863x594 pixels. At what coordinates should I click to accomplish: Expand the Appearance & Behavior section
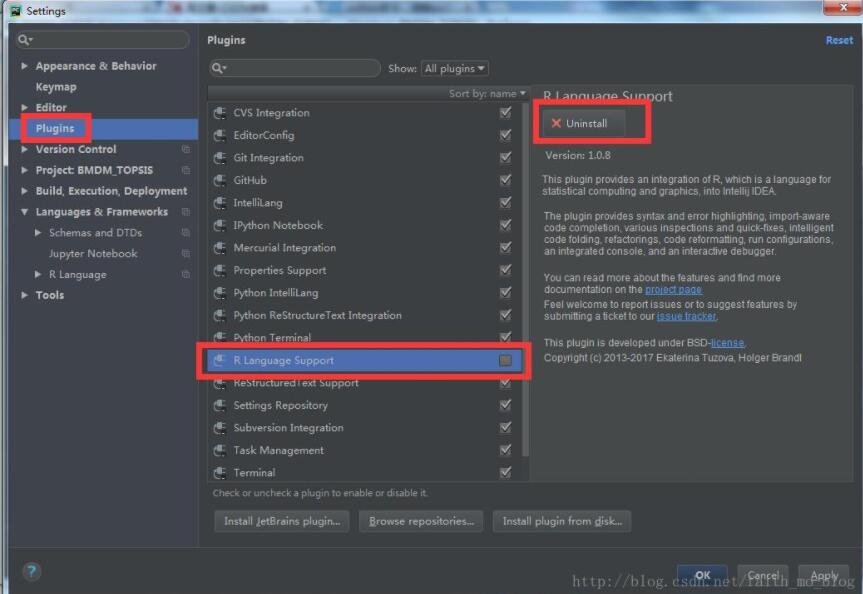[x=24, y=65]
